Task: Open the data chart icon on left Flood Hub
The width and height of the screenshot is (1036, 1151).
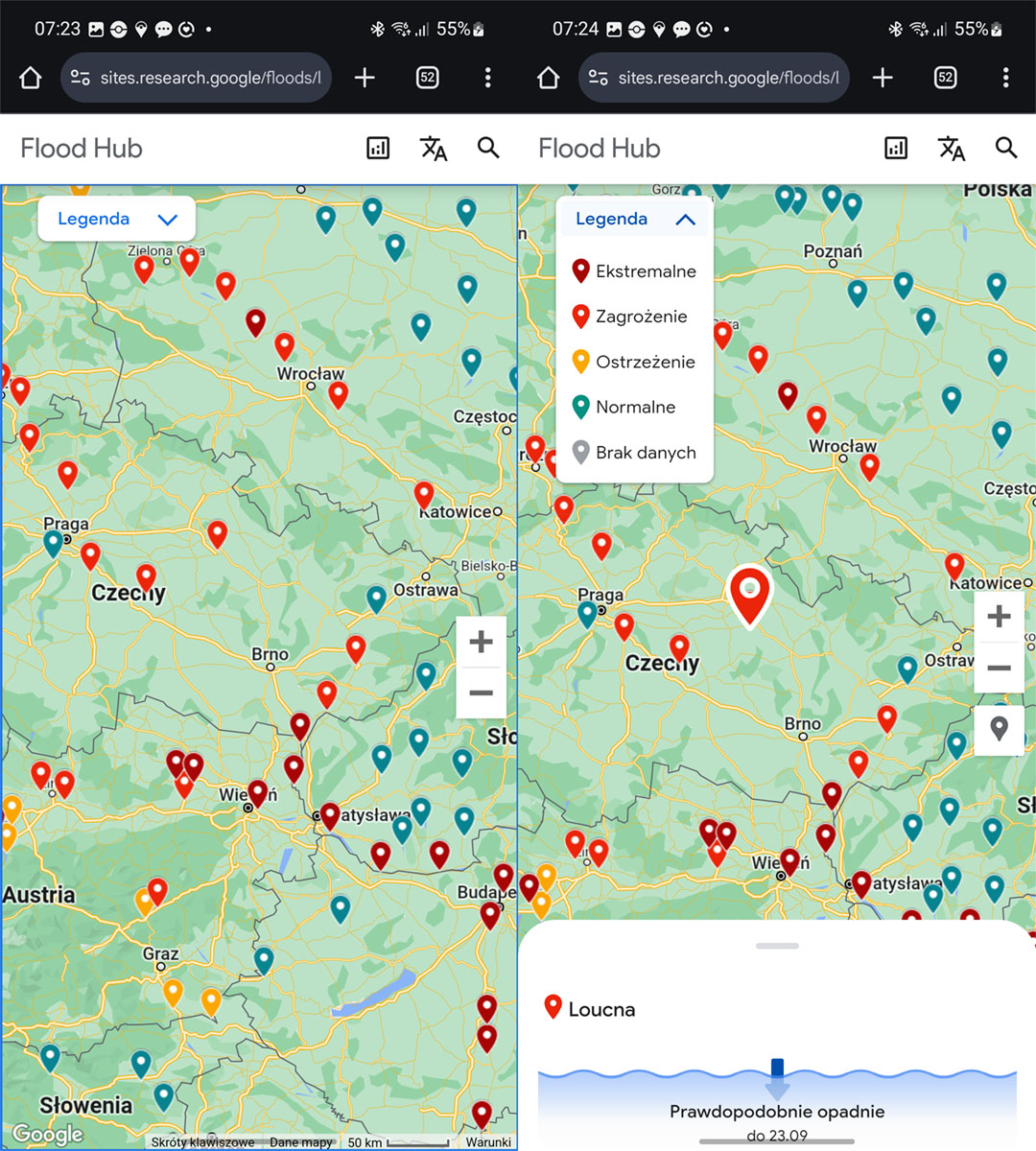Action: click(x=378, y=148)
